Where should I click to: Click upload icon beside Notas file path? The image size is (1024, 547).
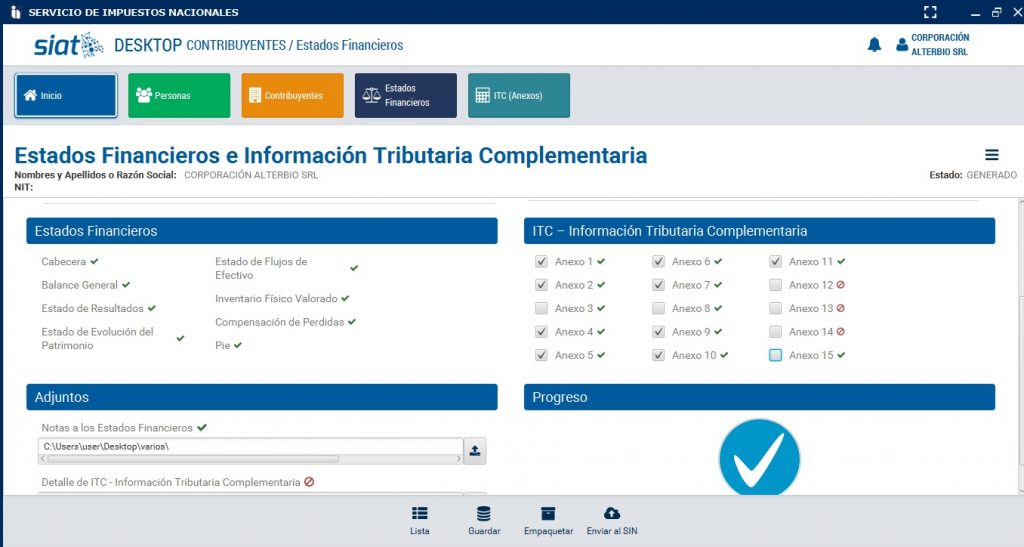[x=475, y=451]
